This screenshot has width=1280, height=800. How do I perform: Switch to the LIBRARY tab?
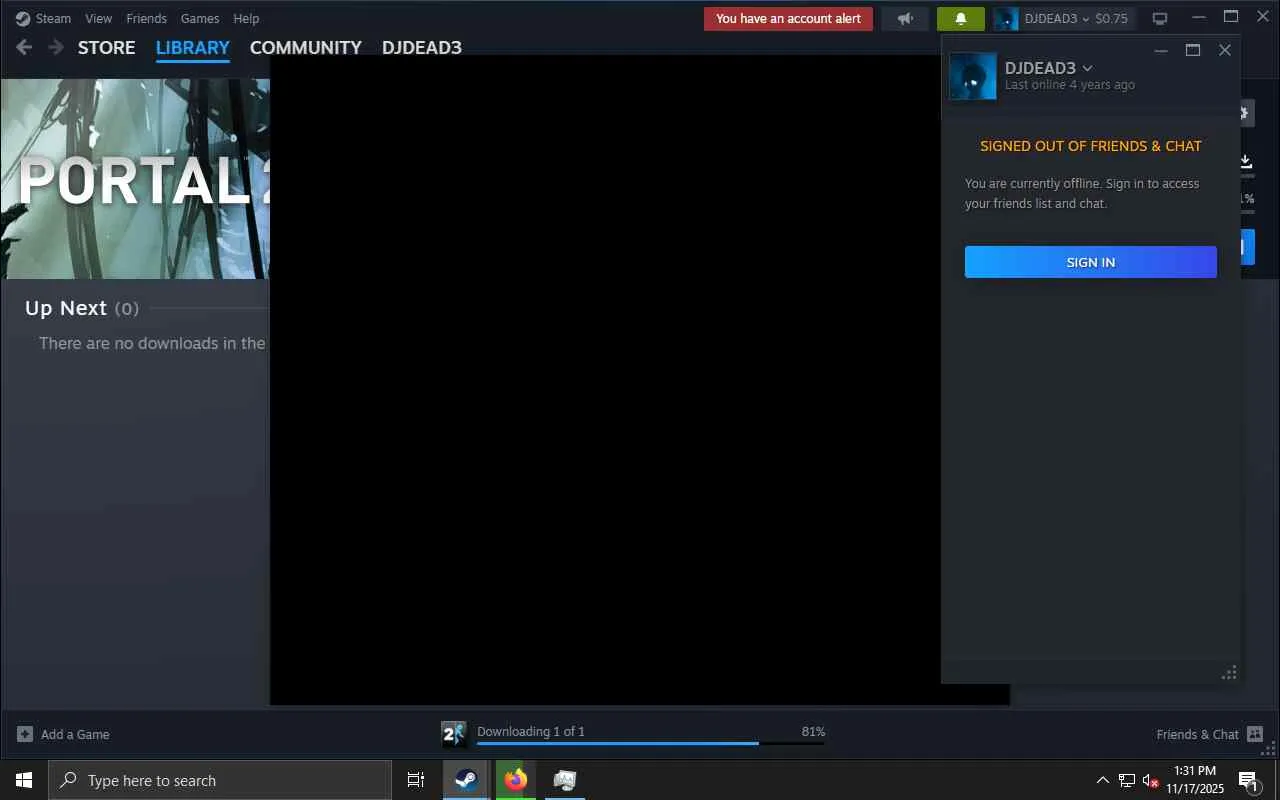193,47
